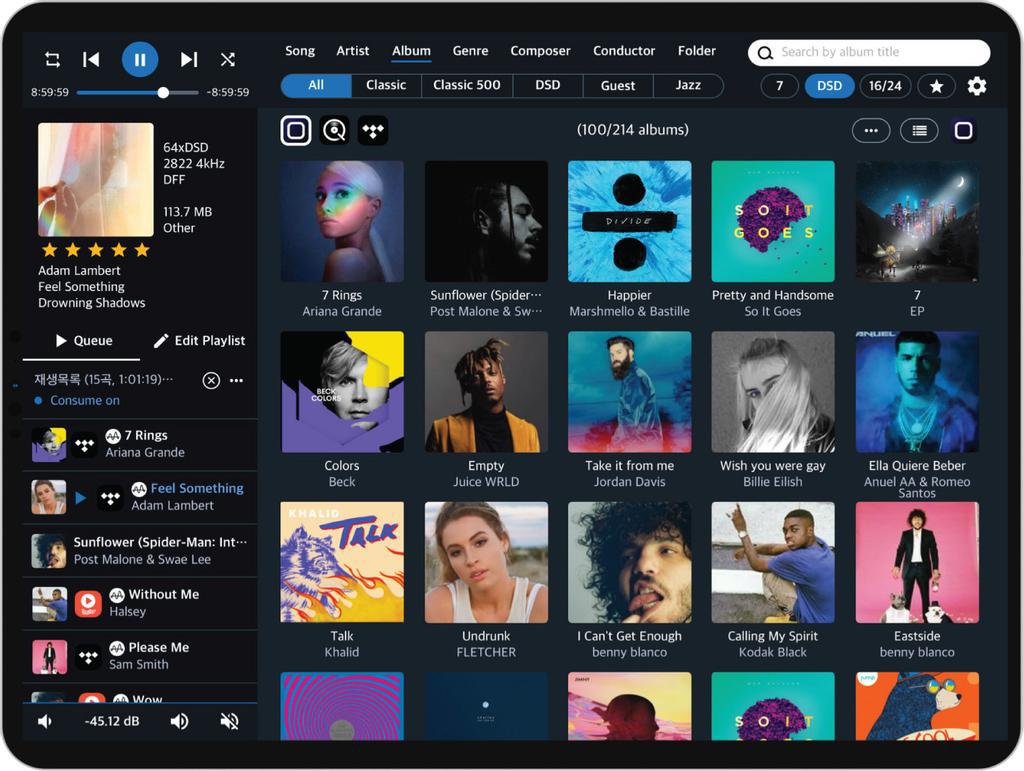Skip to the previous track
Image resolution: width=1024 pixels, height=771 pixels.
(91, 60)
